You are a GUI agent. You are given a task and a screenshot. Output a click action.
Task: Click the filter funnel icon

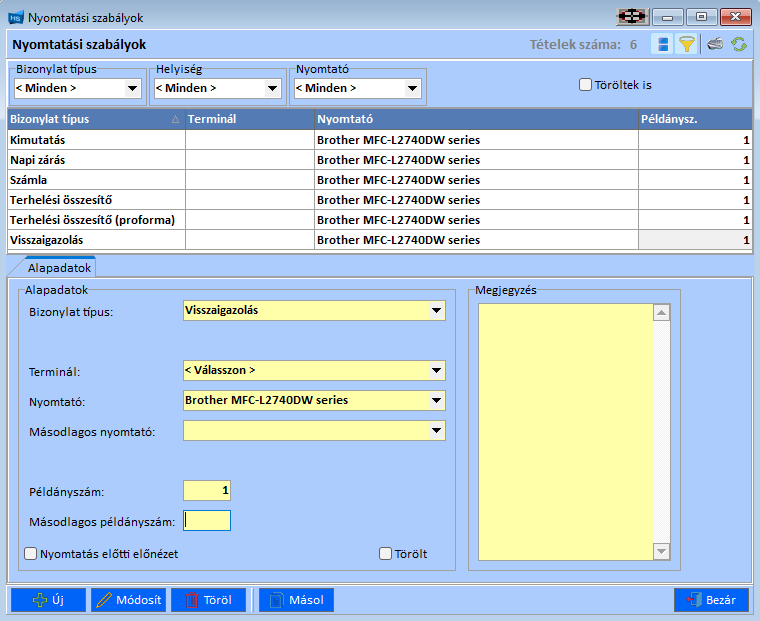pos(687,44)
